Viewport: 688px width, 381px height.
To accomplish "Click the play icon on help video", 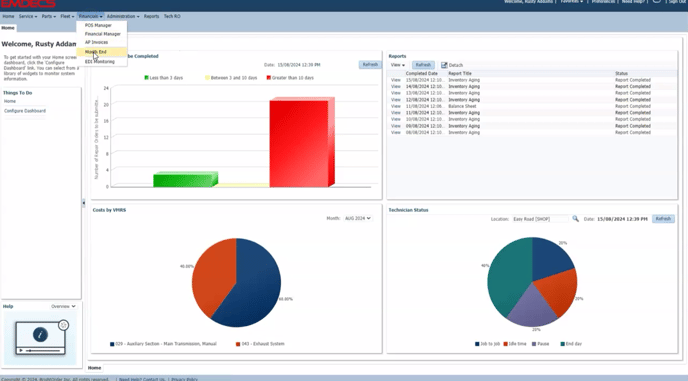I will pyautogui.click(x=21, y=350).
